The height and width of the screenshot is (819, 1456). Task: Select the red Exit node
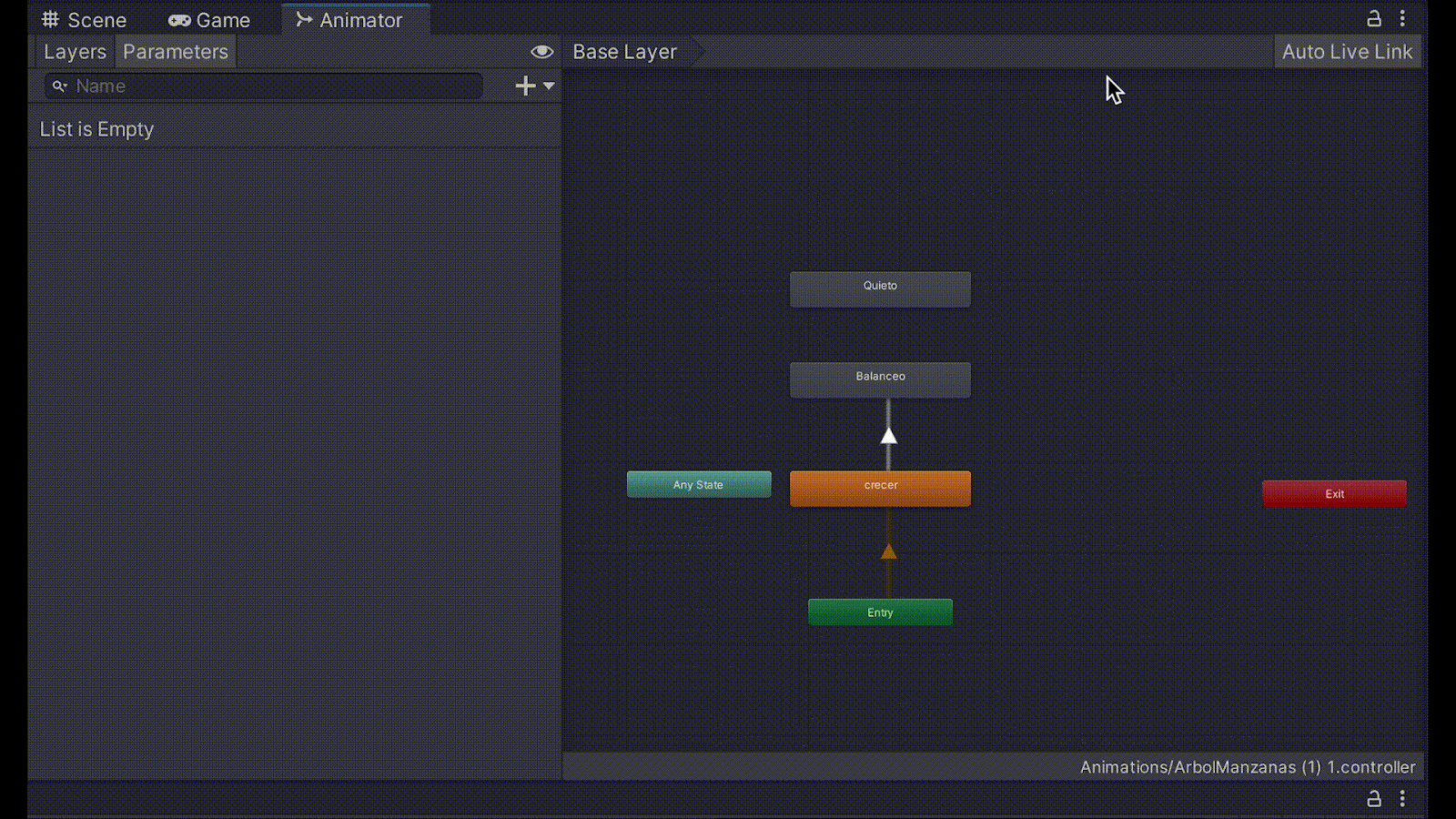pos(1334,494)
